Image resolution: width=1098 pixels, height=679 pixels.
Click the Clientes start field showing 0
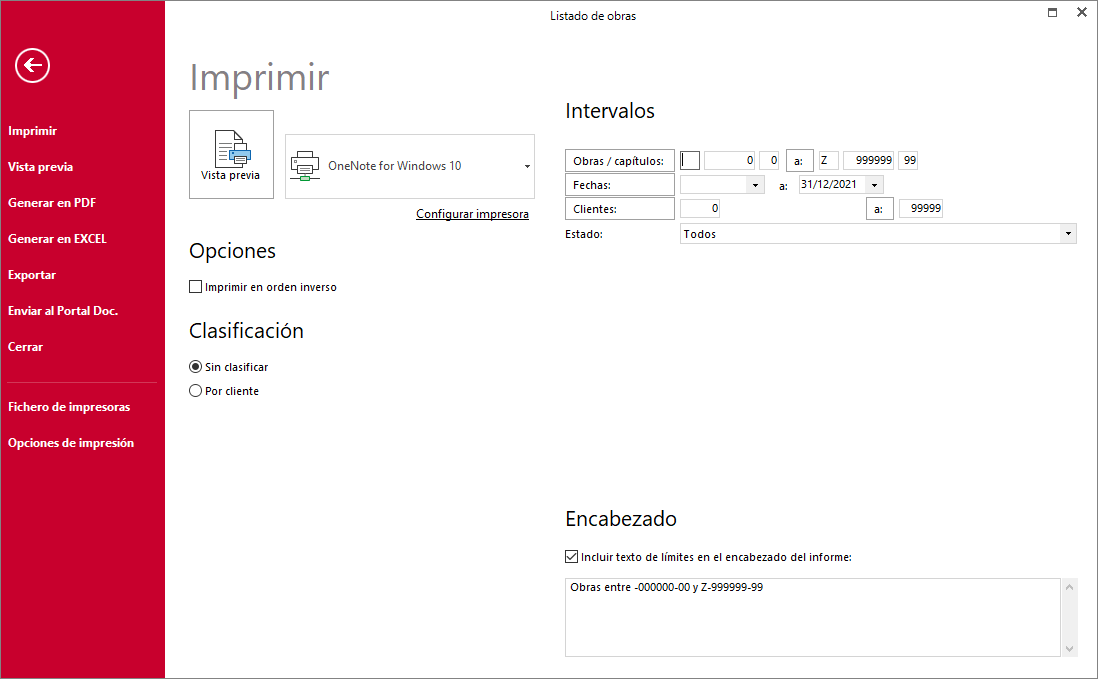700,209
